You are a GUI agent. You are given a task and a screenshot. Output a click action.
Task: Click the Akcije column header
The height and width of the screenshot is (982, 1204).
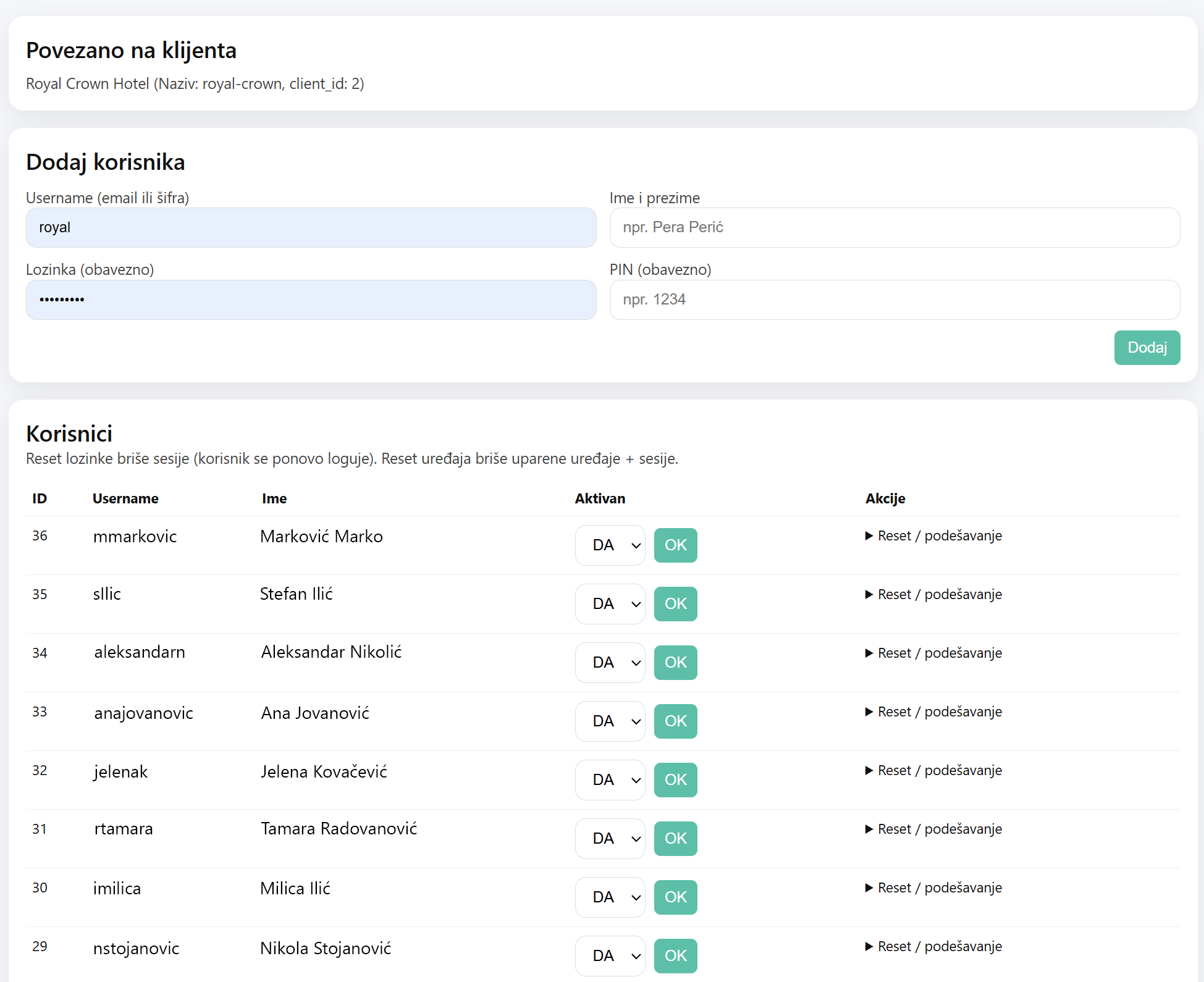click(x=885, y=499)
